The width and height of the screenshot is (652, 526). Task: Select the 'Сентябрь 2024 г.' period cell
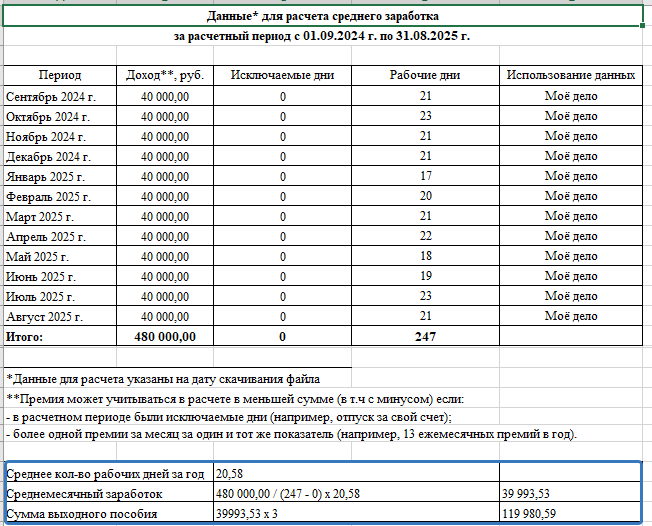[x=60, y=96]
